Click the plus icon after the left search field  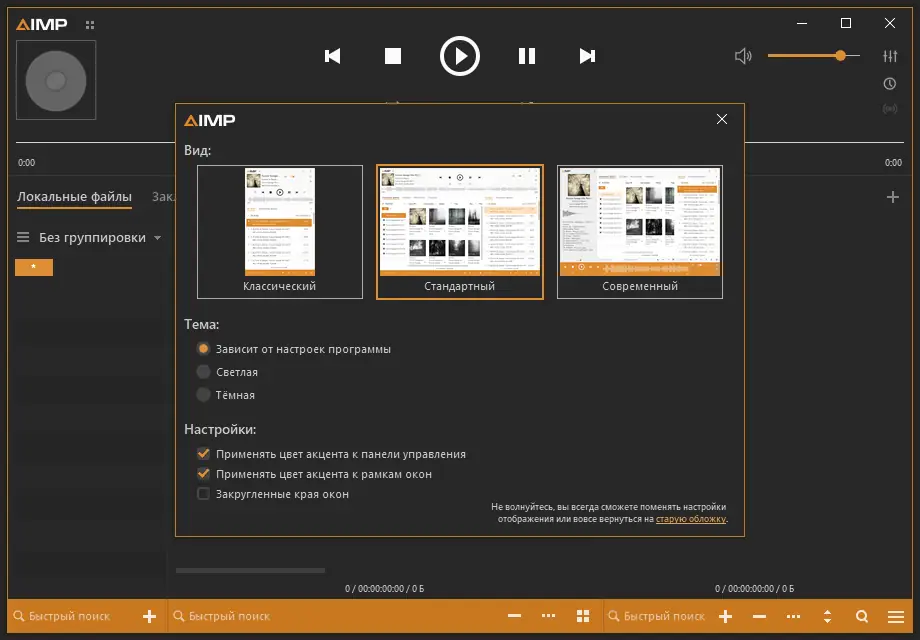point(150,616)
